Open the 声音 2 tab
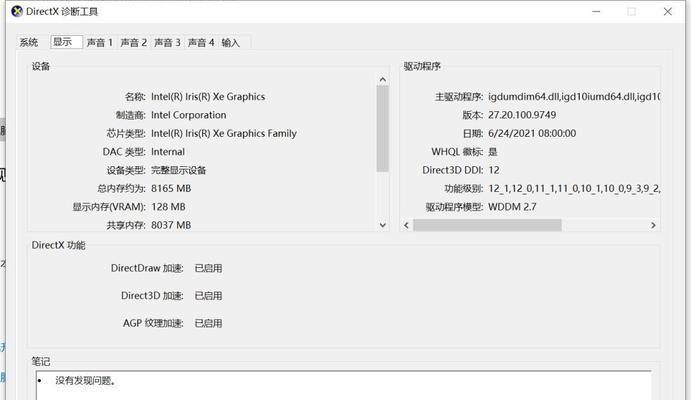 (134, 42)
